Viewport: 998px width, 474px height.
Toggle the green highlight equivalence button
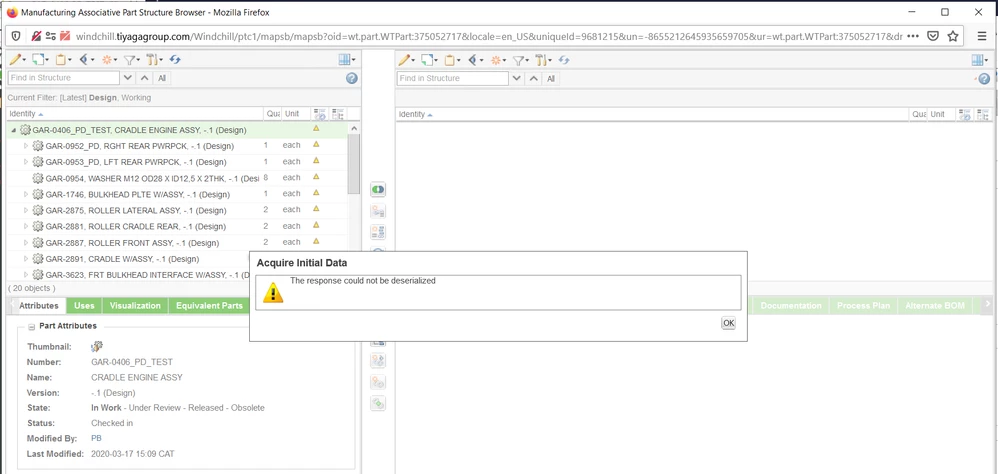378,190
